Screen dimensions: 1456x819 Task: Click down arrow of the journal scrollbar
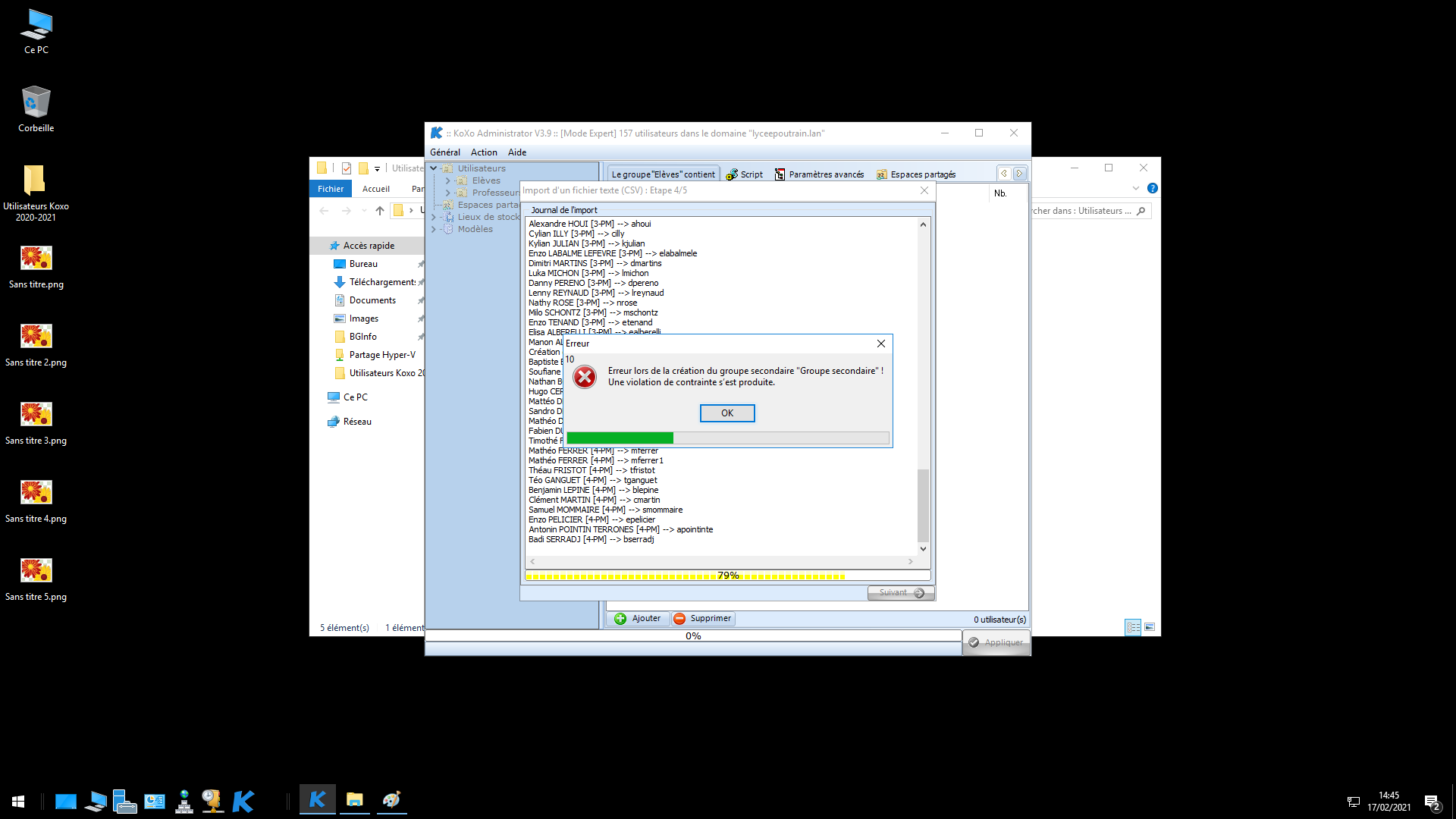(923, 549)
